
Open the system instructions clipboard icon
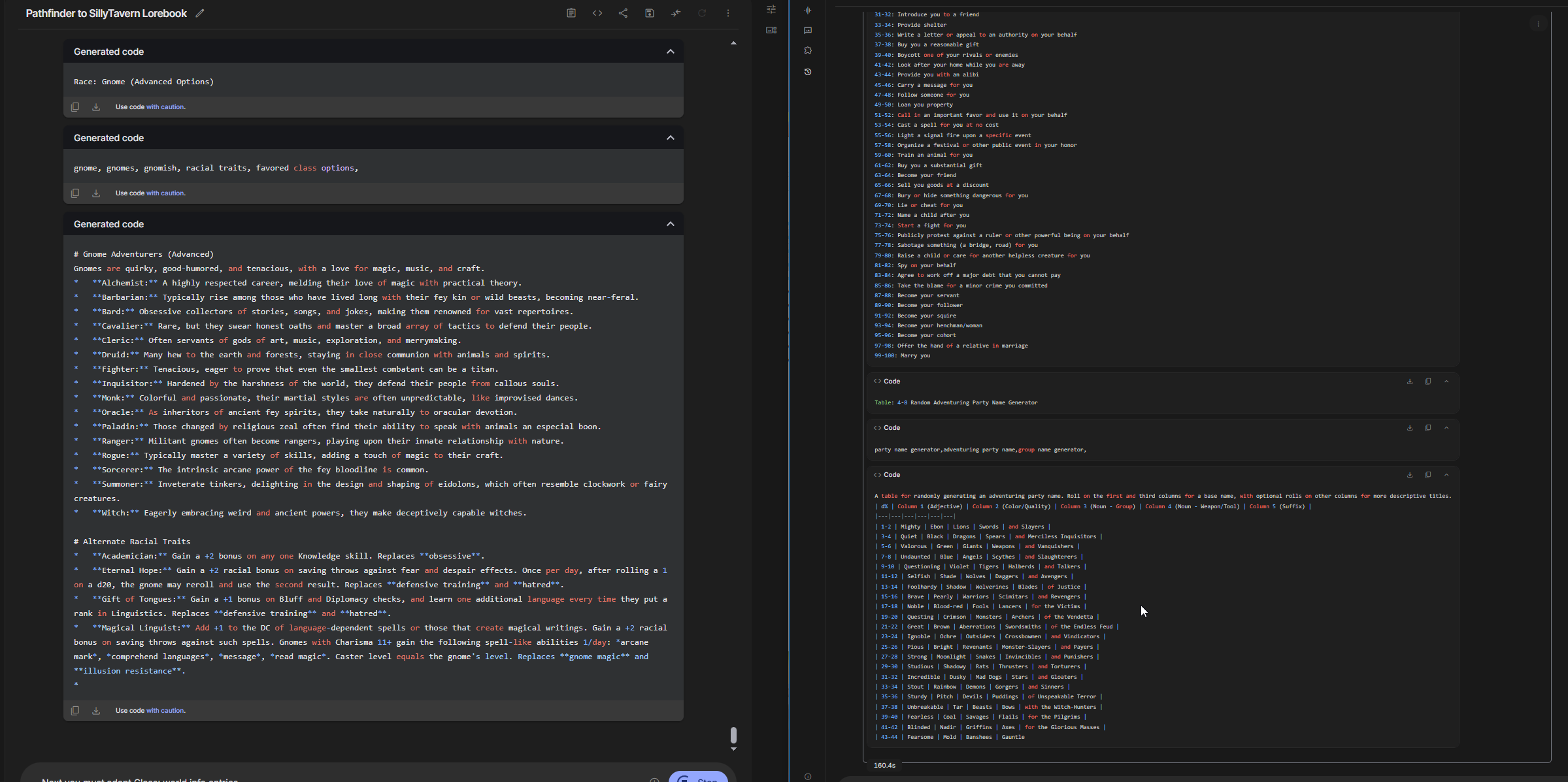[571, 13]
